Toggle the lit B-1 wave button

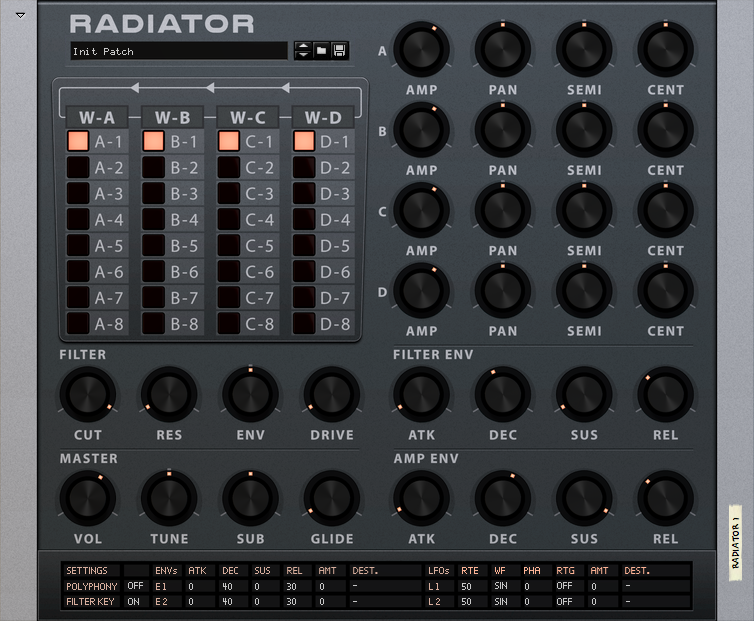[153, 141]
